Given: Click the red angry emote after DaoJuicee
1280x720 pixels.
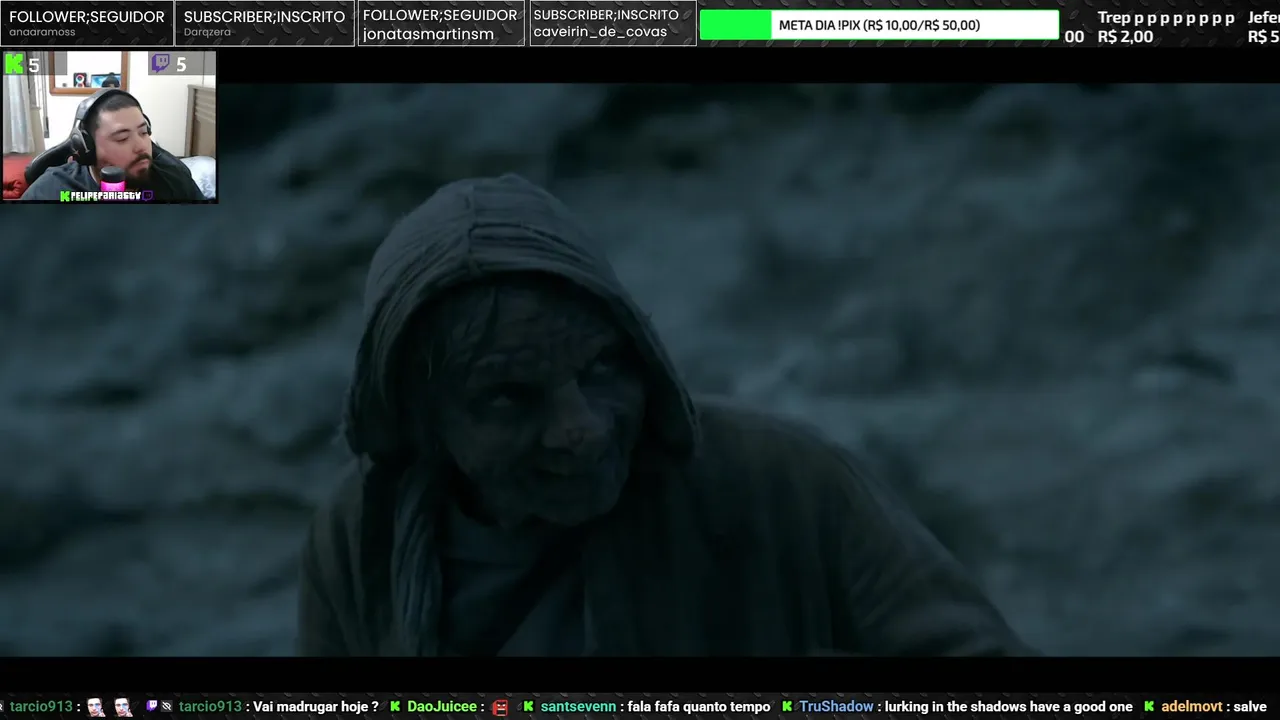Looking at the screenshot, I should click(501, 707).
